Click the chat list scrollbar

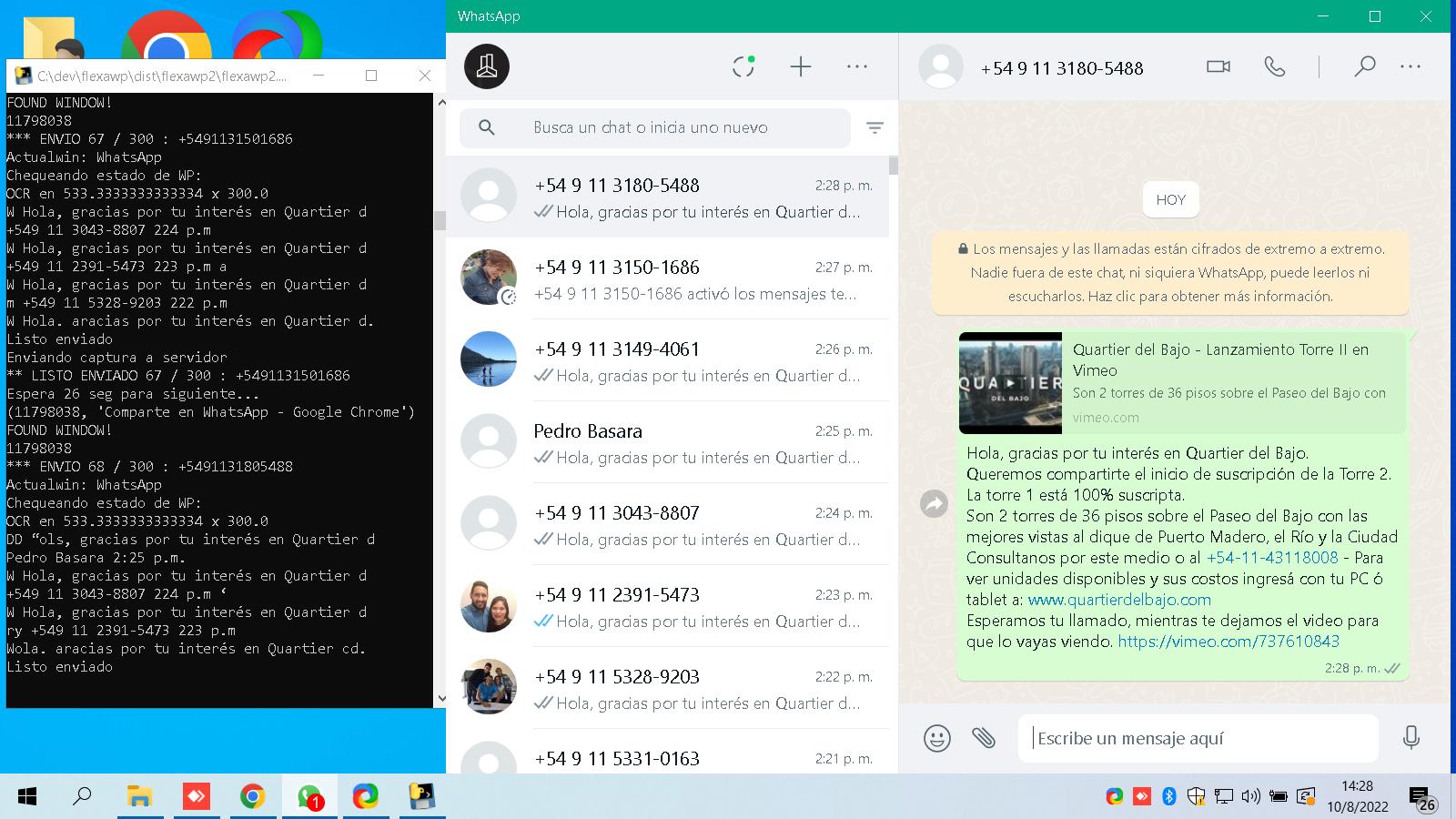coord(894,166)
